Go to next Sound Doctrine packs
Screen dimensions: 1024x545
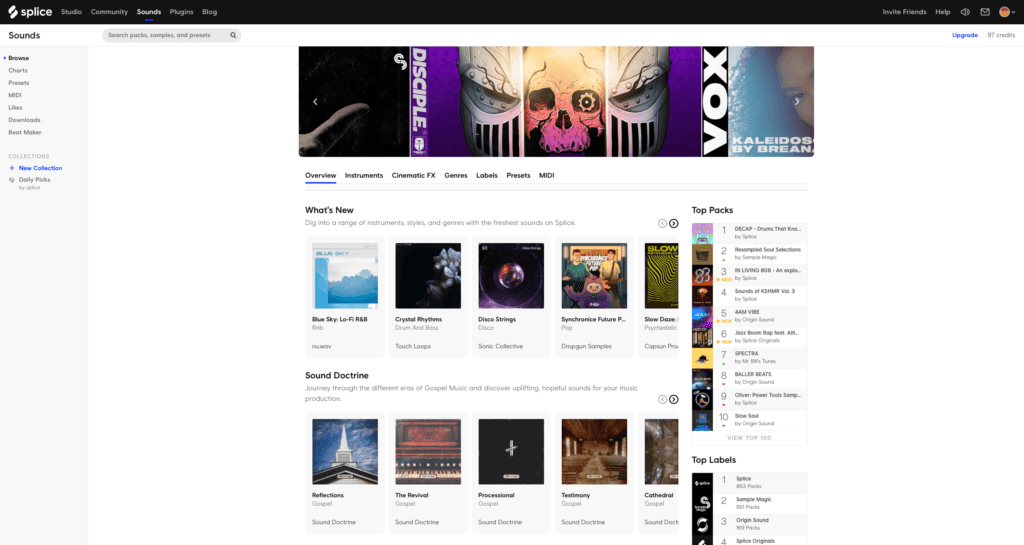coord(673,399)
